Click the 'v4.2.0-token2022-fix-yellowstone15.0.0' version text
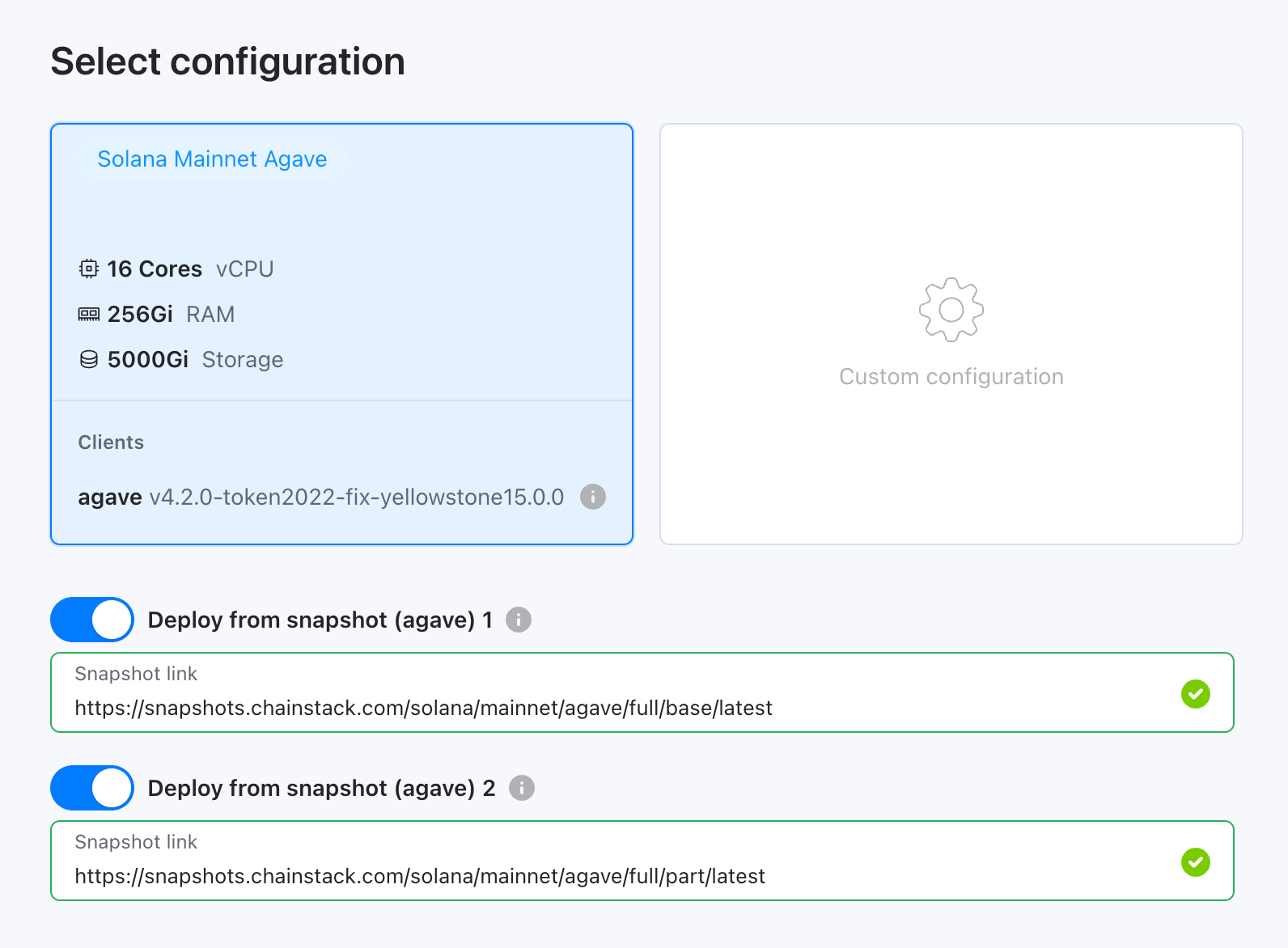 (357, 497)
